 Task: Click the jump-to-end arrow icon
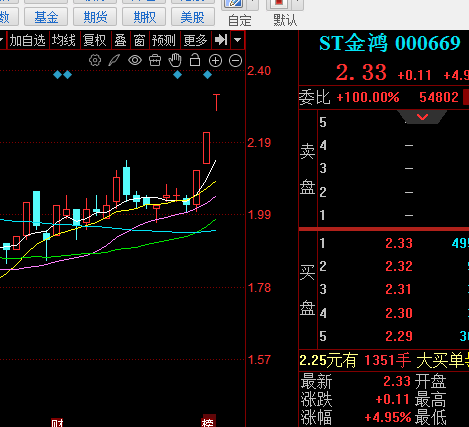221,40
